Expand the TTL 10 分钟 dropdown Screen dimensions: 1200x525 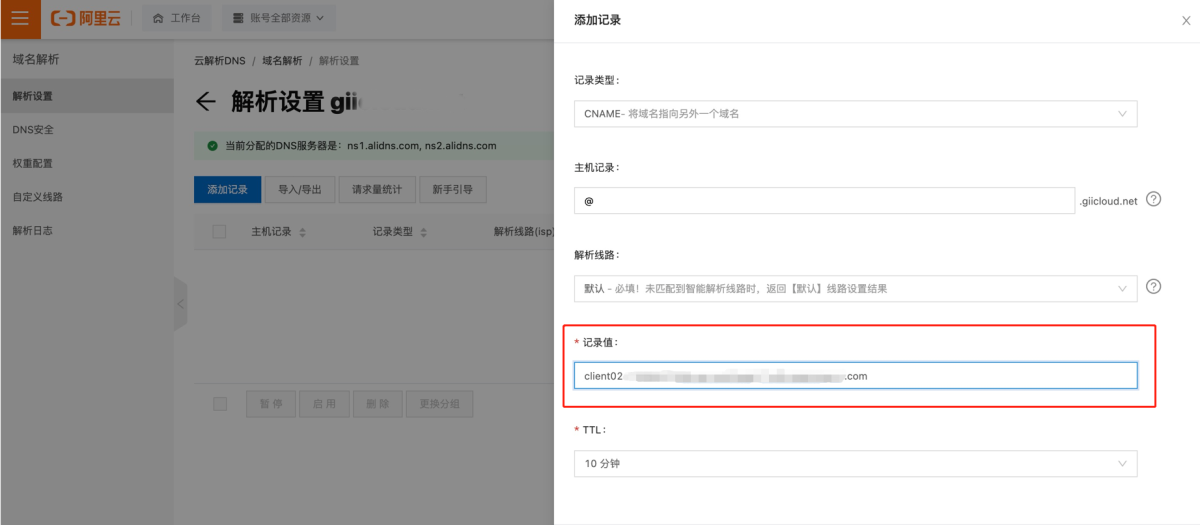coord(855,464)
